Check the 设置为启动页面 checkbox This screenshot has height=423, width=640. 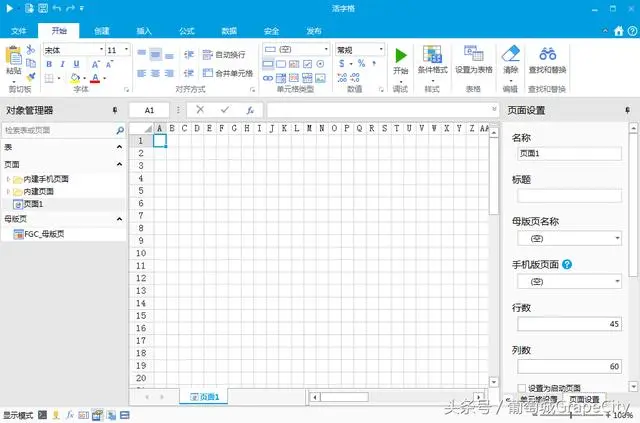point(521,388)
